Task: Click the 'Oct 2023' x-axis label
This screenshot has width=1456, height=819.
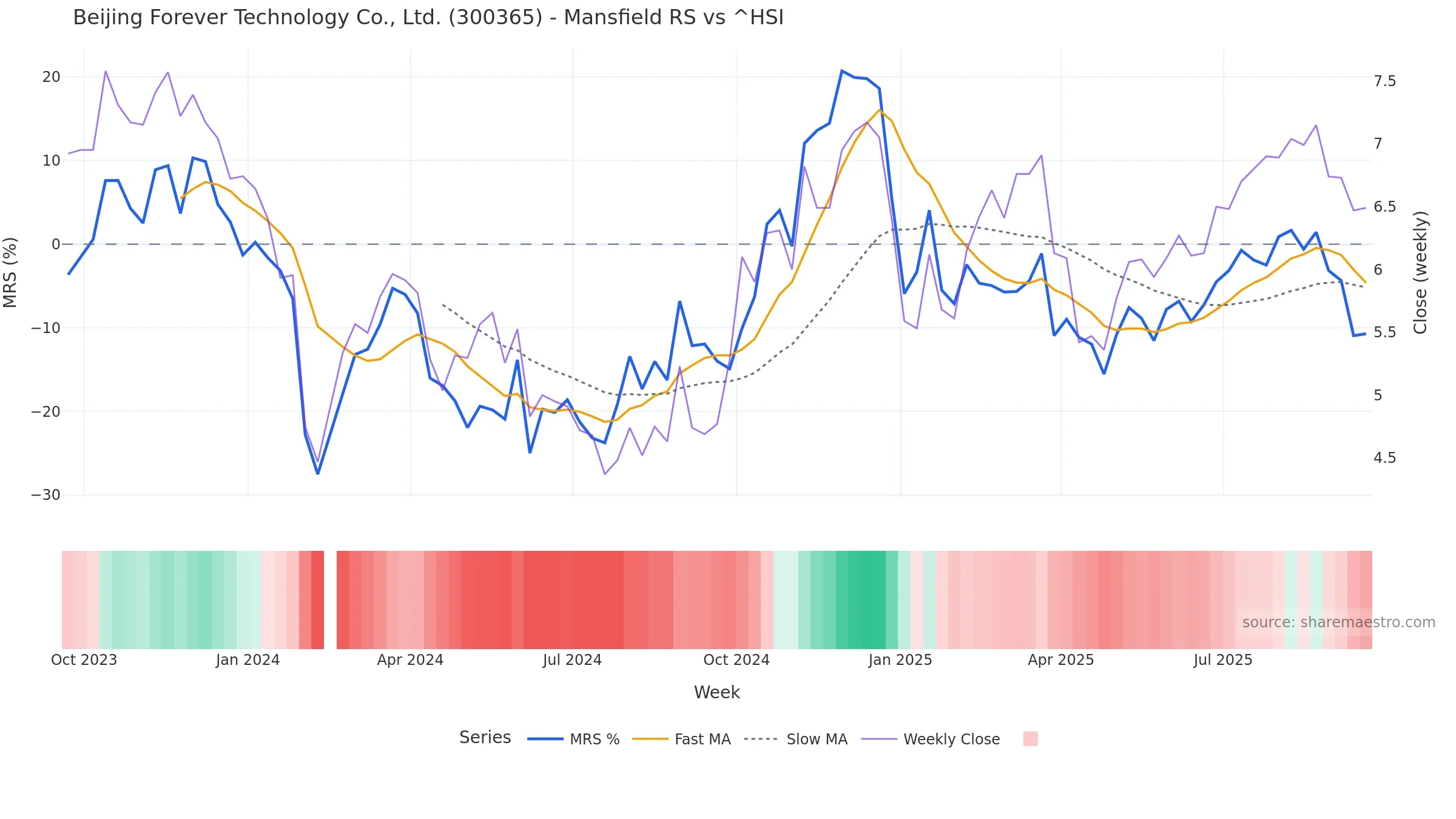Action: point(84,660)
